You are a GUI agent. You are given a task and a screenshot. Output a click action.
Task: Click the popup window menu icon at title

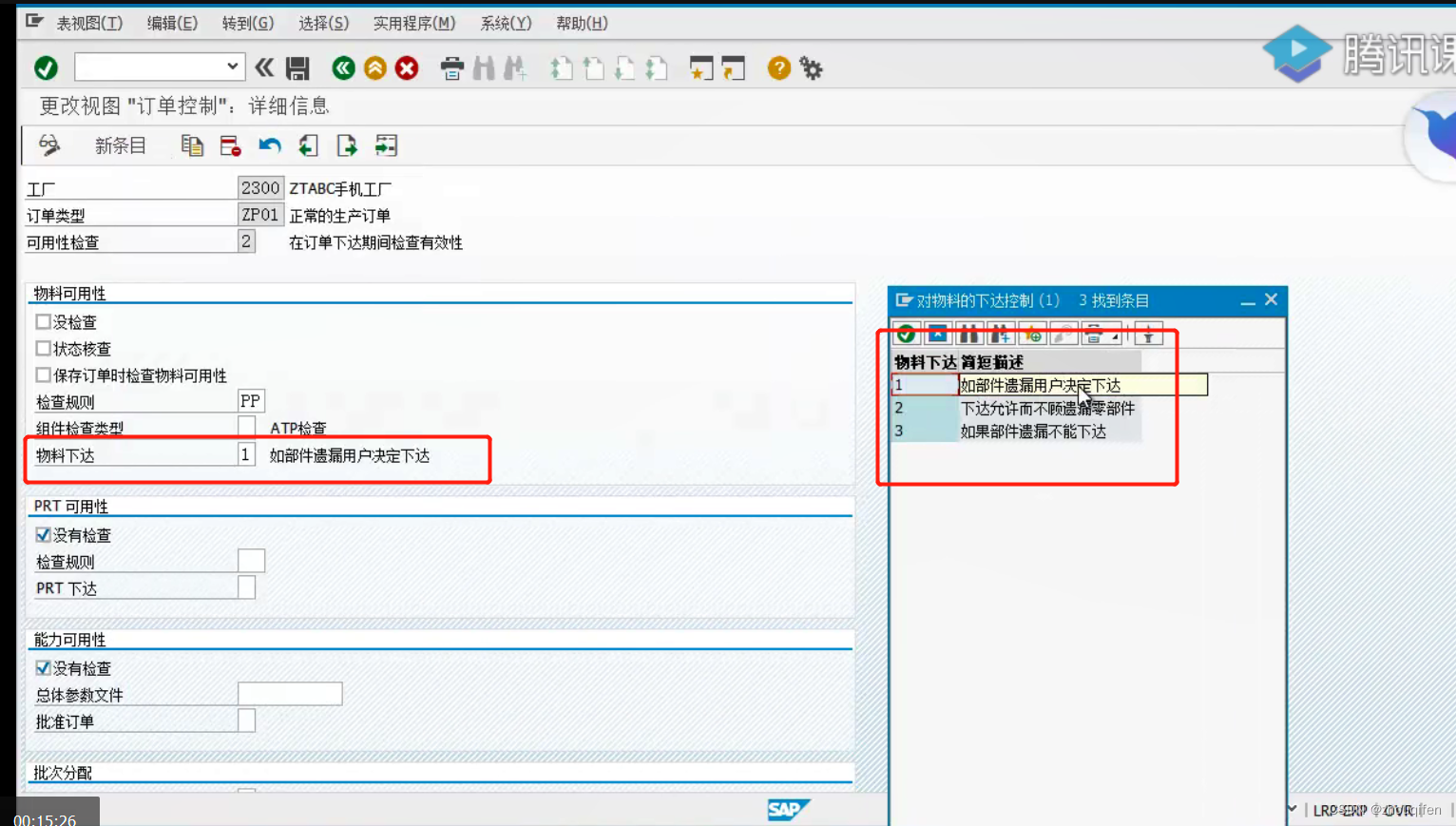[904, 300]
